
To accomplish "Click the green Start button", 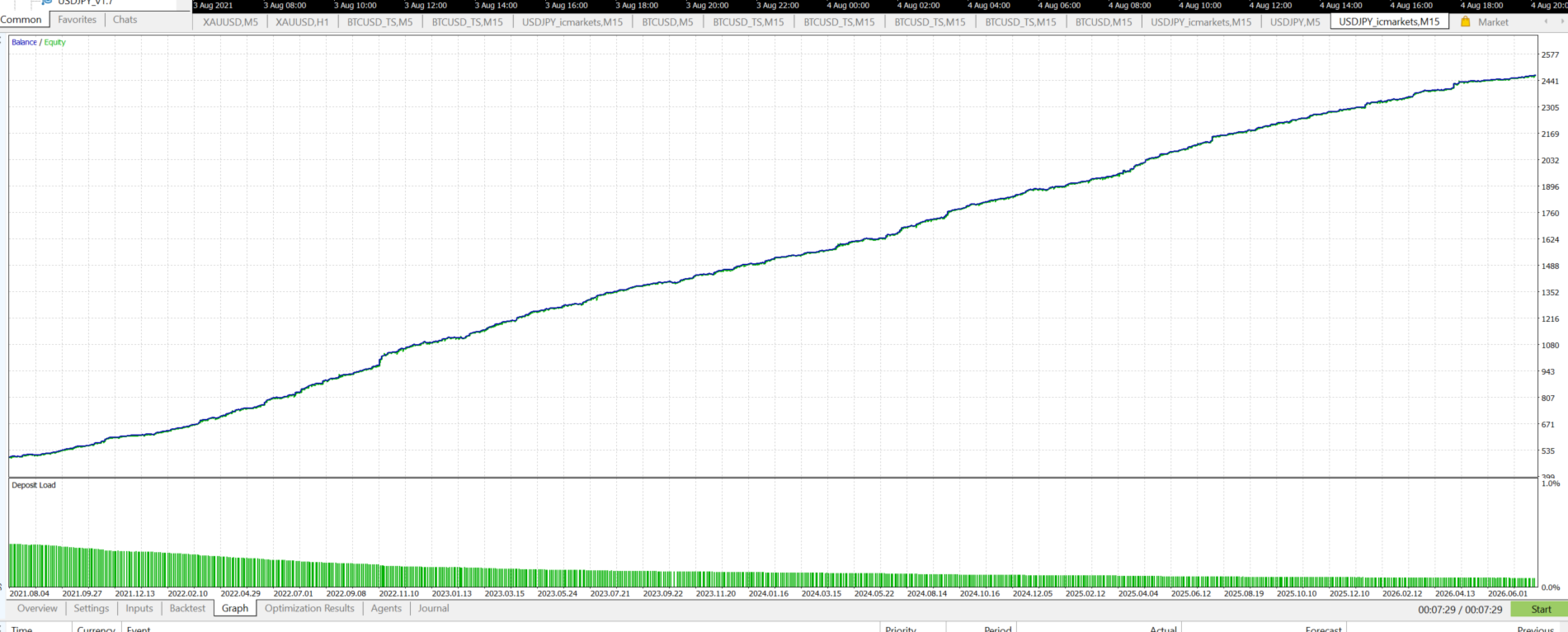I will pos(1540,610).
